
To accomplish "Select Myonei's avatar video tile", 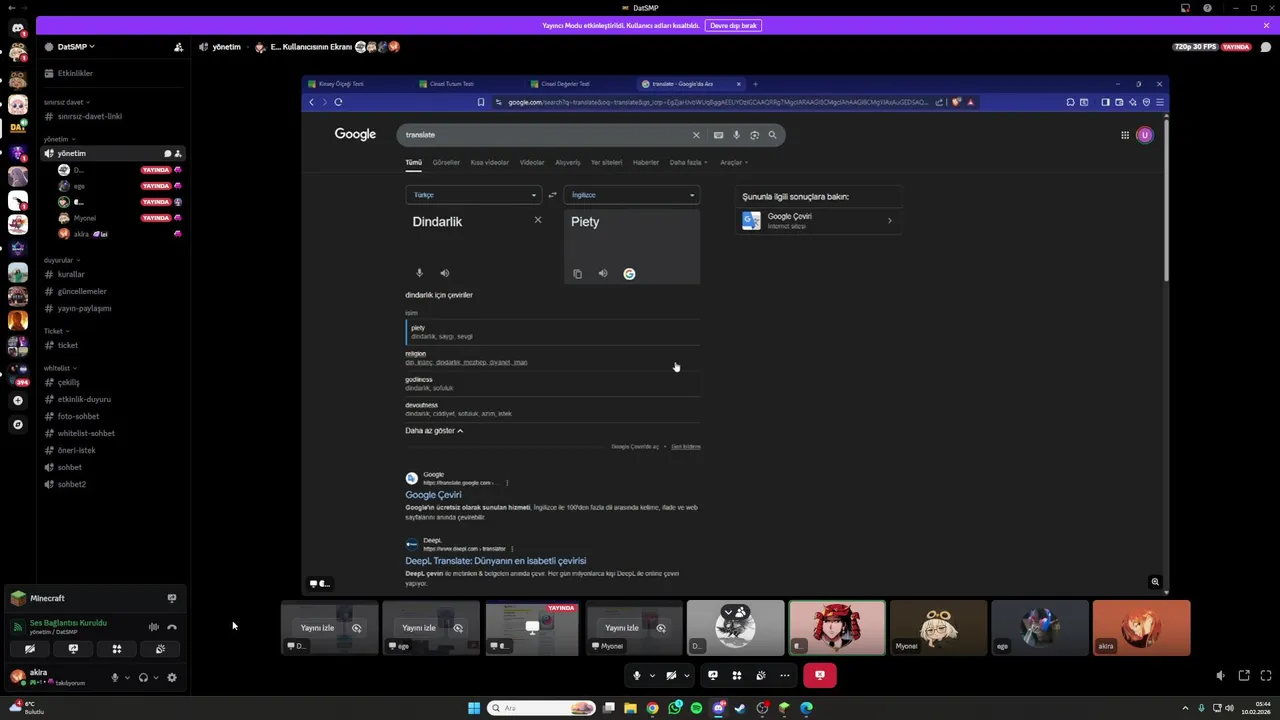I will (939, 628).
